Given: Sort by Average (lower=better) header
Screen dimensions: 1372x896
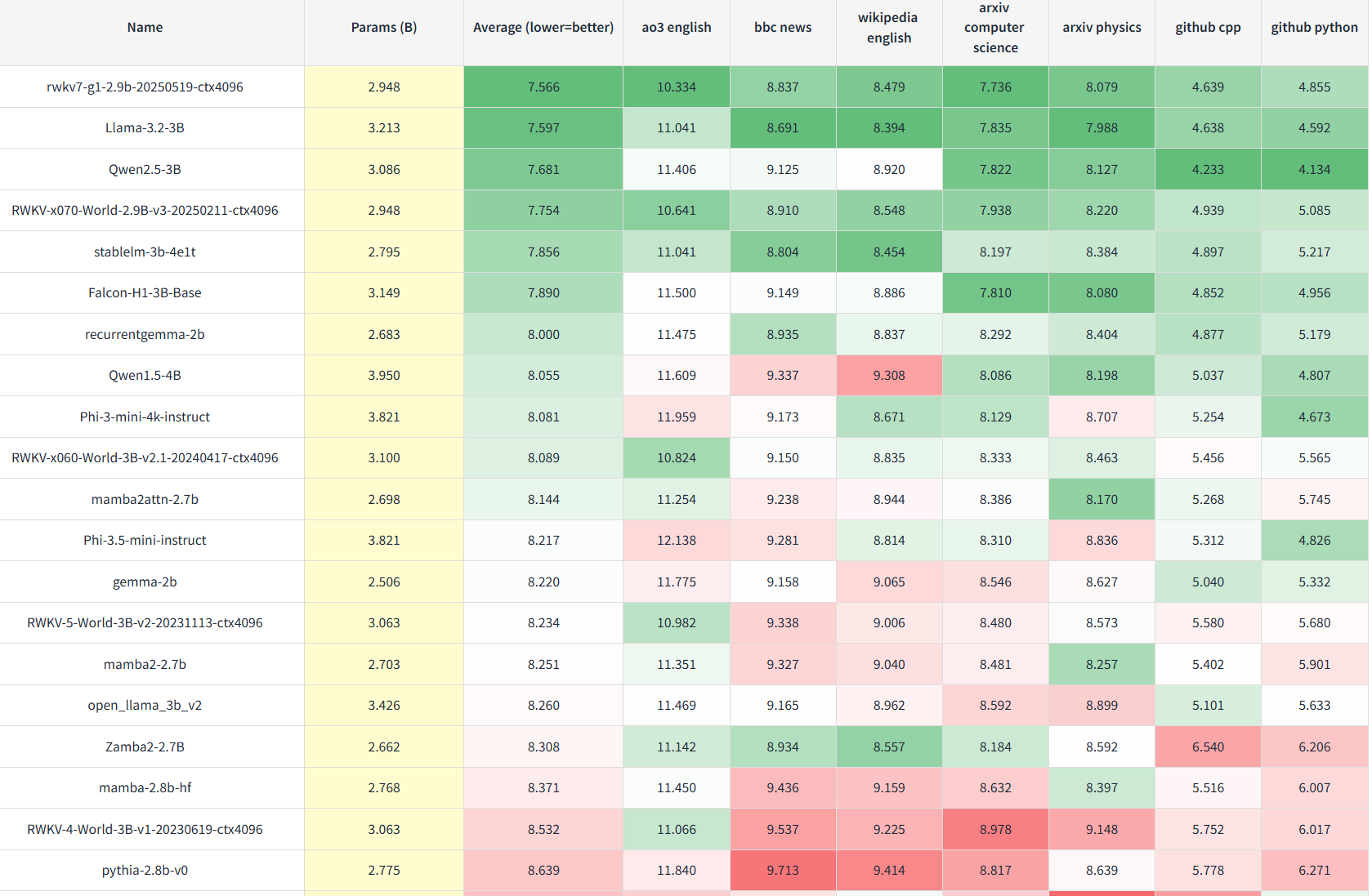Looking at the screenshot, I should click(543, 28).
